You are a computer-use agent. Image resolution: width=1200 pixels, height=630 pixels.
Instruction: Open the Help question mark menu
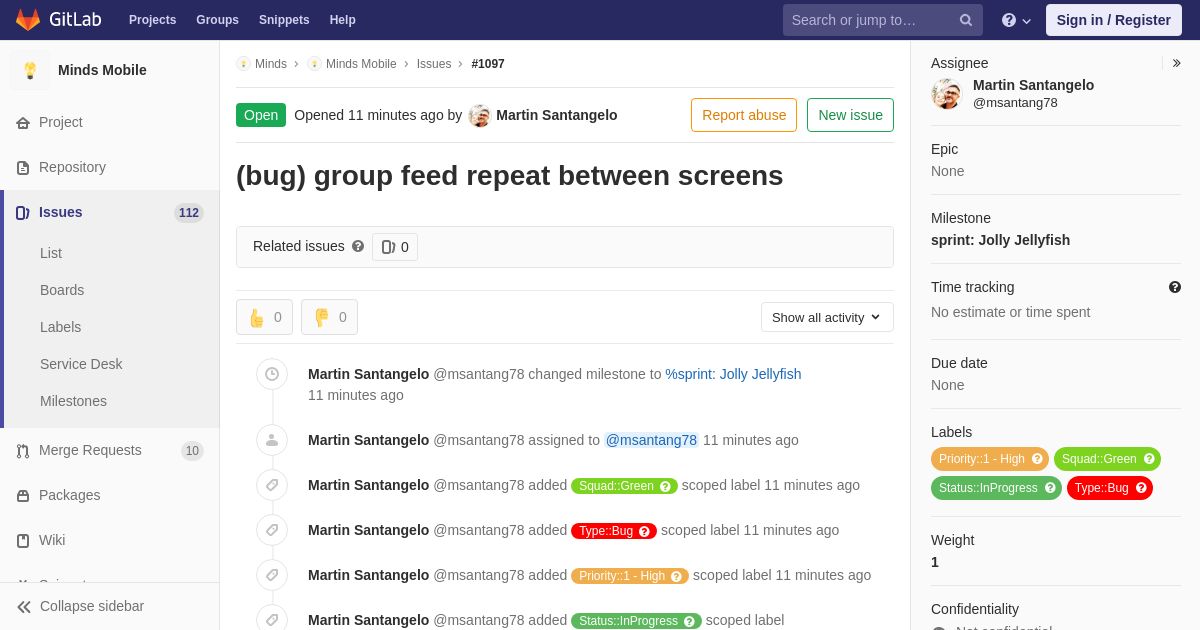click(1016, 20)
